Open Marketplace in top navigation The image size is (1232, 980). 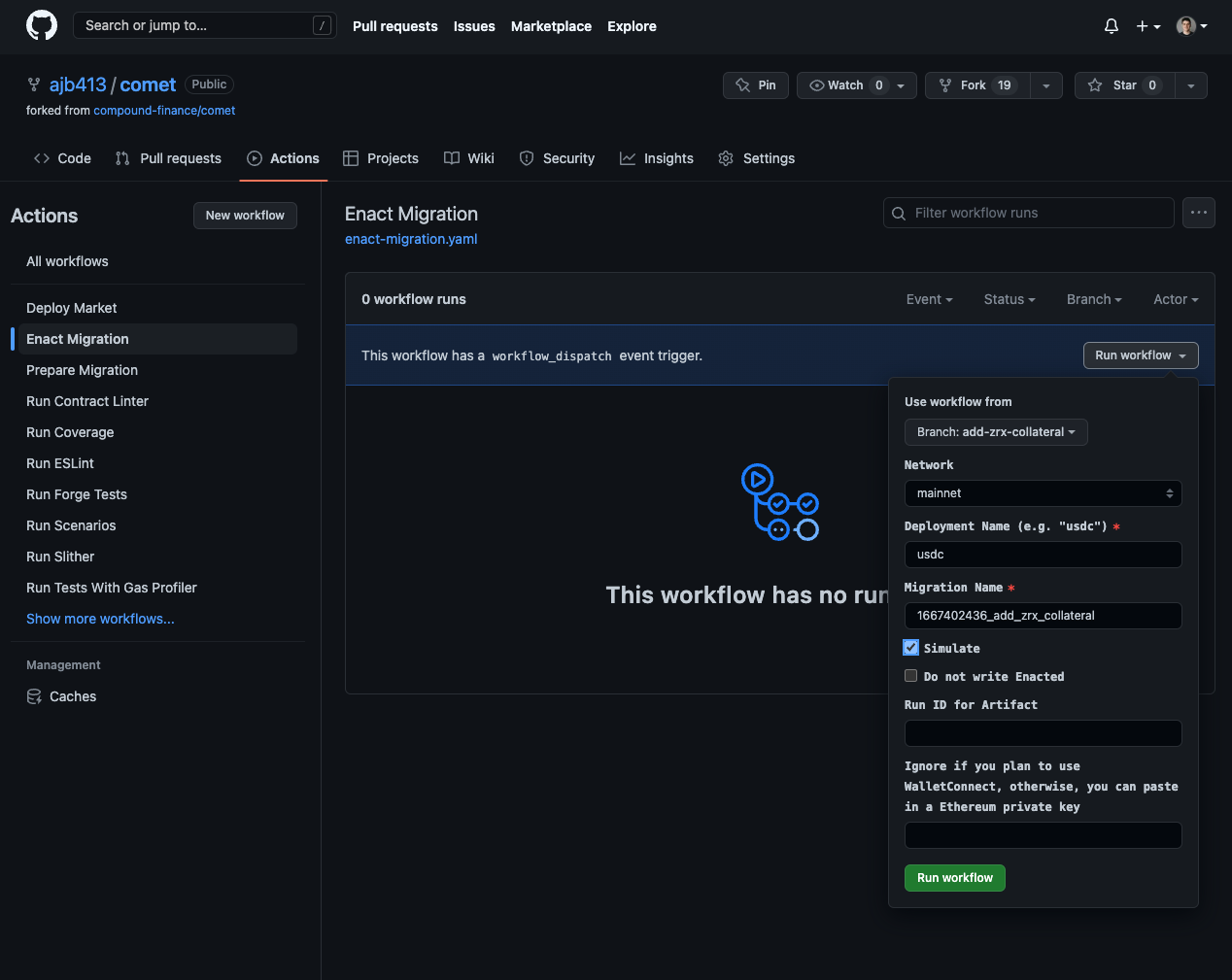(x=551, y=26)
